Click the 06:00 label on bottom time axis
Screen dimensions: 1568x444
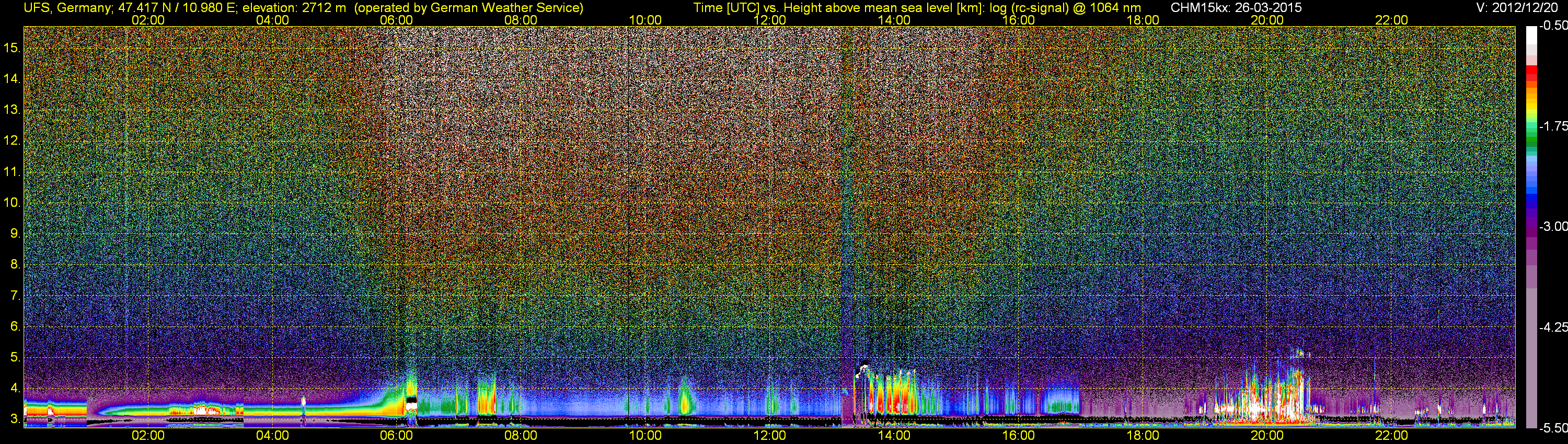[x=396, y=436]
